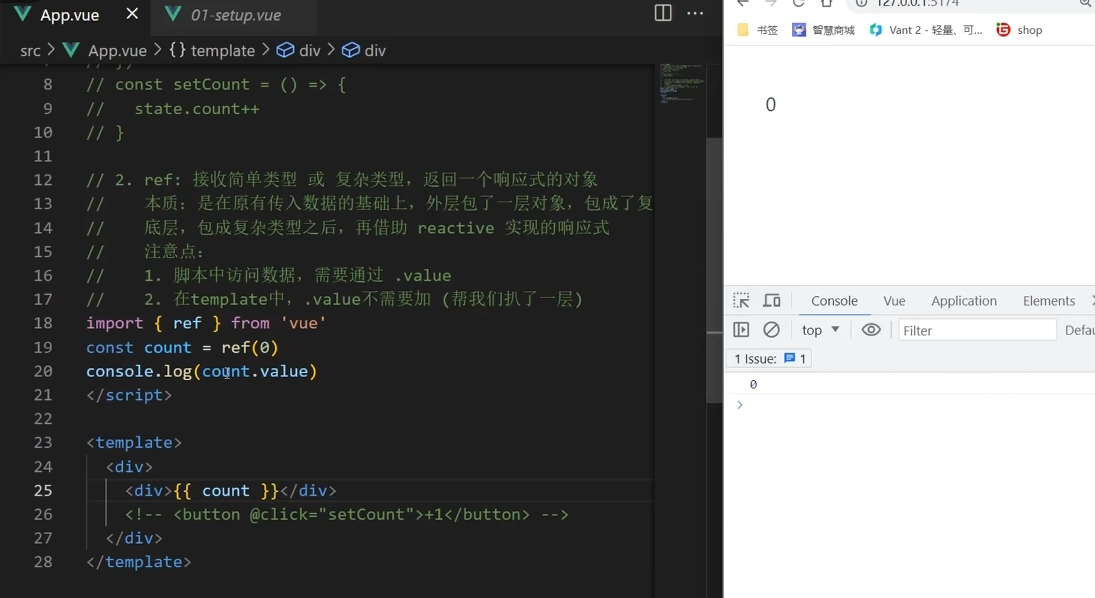Click 'state.count++' on line 9
Screen dimensions: 1095x598
coord(197,109)
